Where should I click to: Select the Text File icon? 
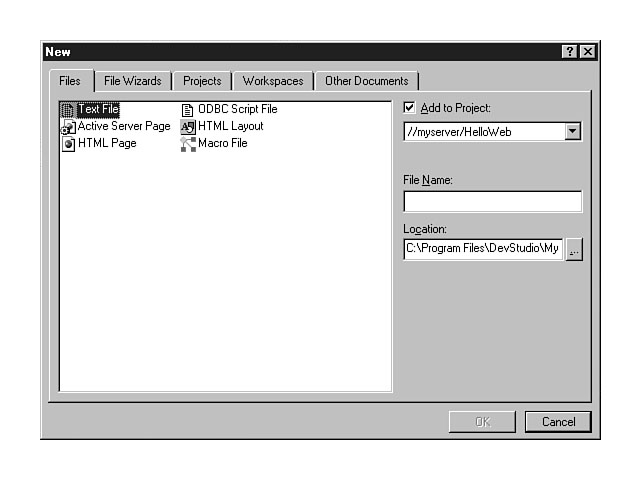point(68,110)
